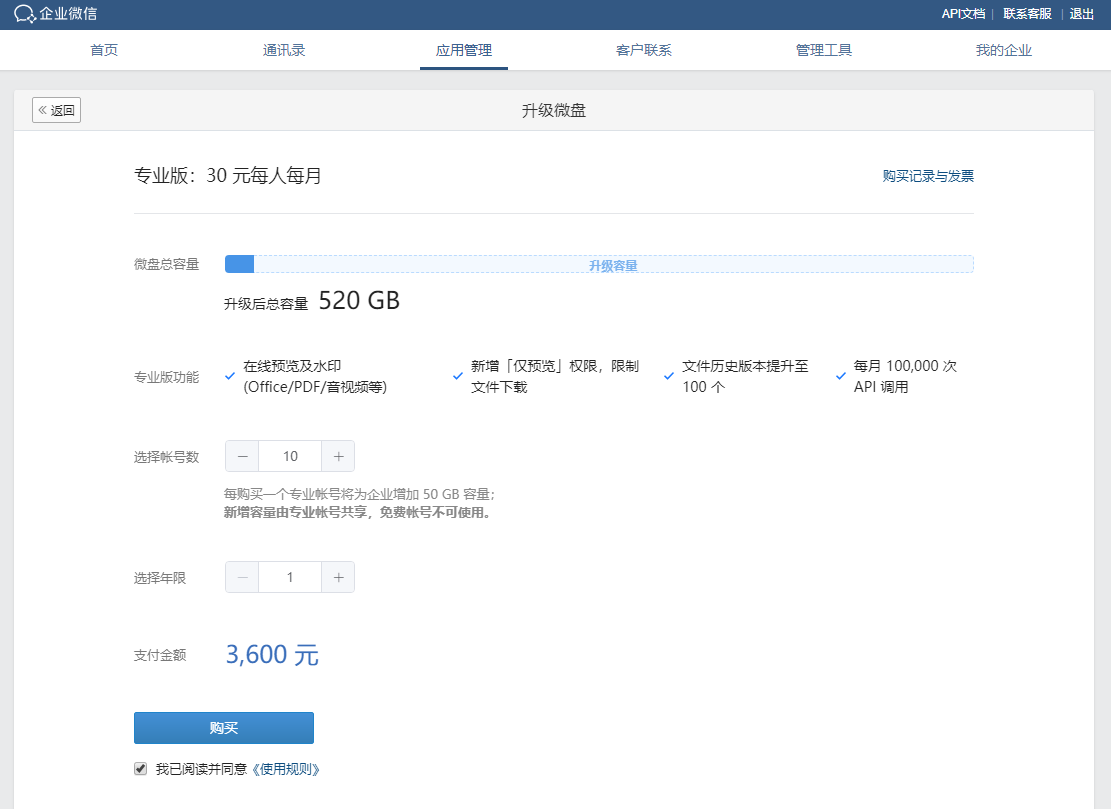The height and width of the screenshot is (809, 1111).
Task: Click the 返回 back button
Action: [x=57, y=110]
